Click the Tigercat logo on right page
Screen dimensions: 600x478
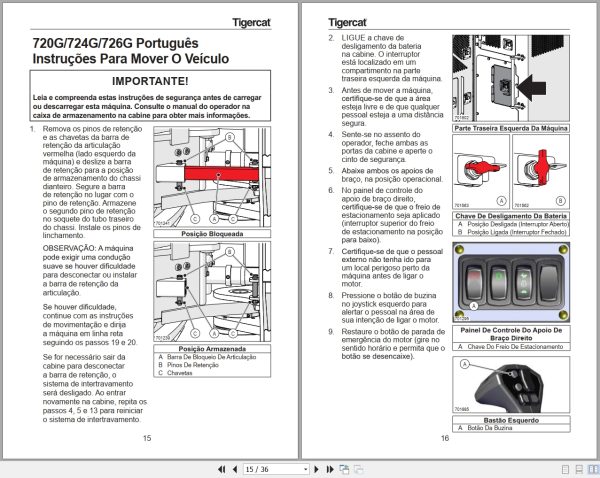click(347, 23)
